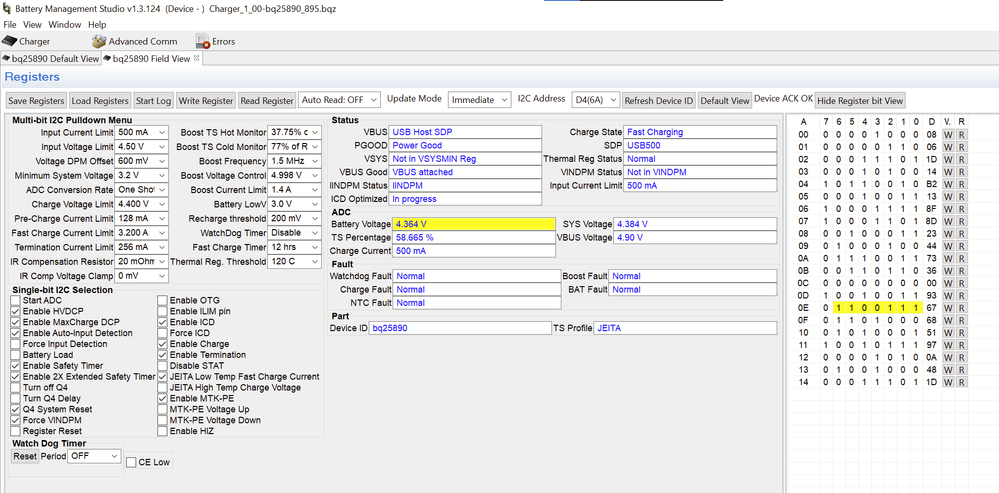Open the Update Mode Immediate dropdown

click(x=480, y=100)
